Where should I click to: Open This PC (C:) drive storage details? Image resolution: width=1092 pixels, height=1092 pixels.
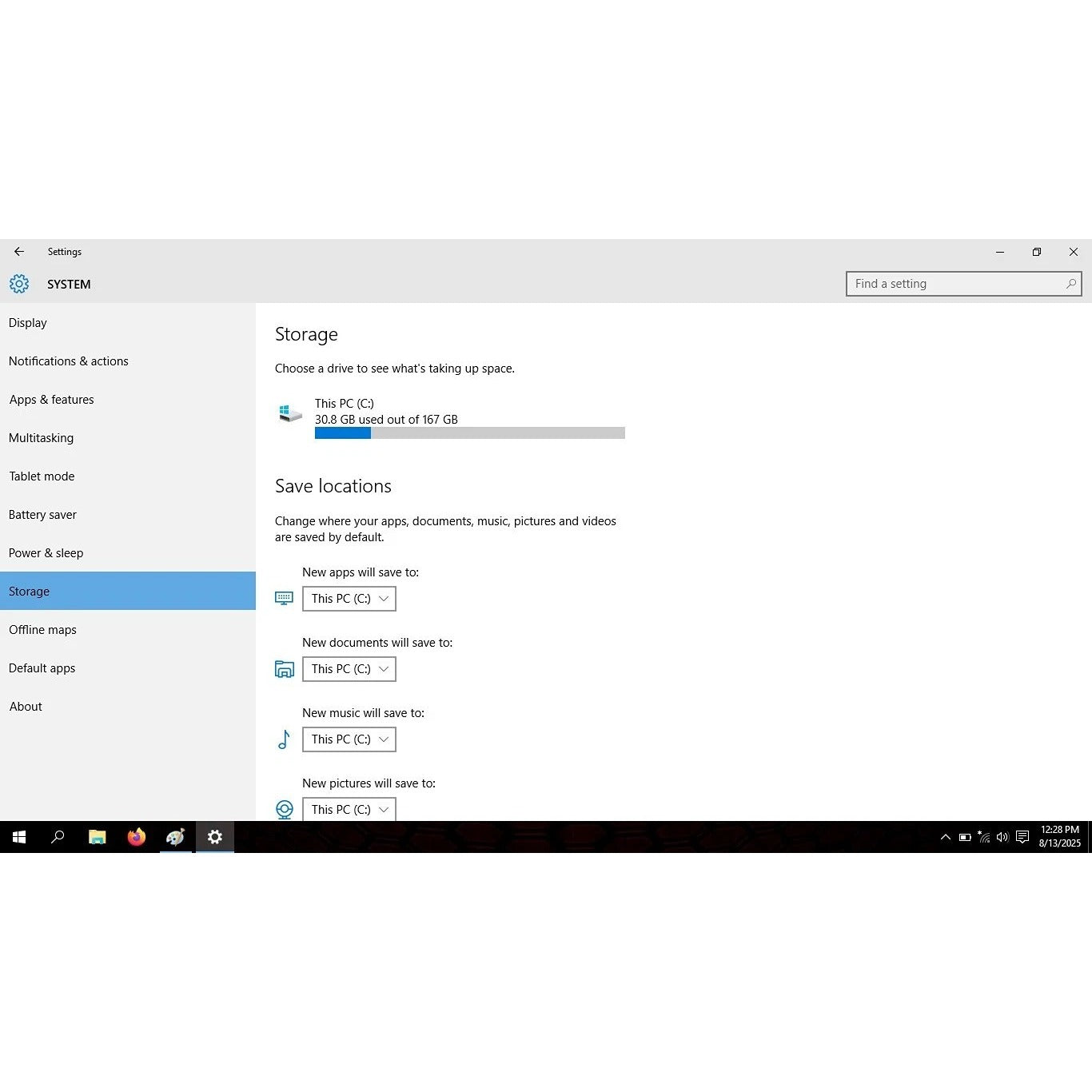click(344, 404)
